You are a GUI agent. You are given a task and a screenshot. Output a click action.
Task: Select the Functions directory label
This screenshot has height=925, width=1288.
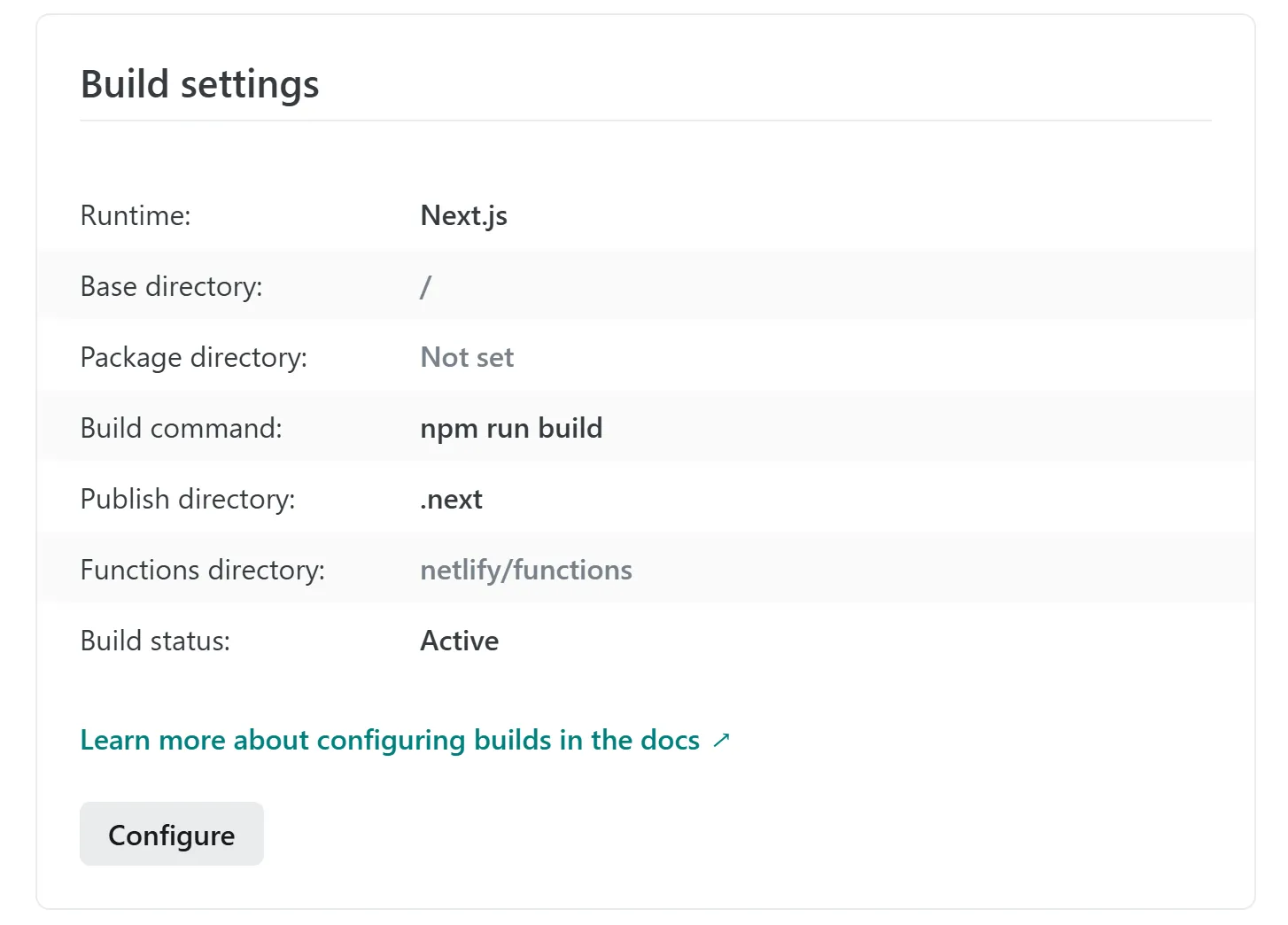click(202, 570)
